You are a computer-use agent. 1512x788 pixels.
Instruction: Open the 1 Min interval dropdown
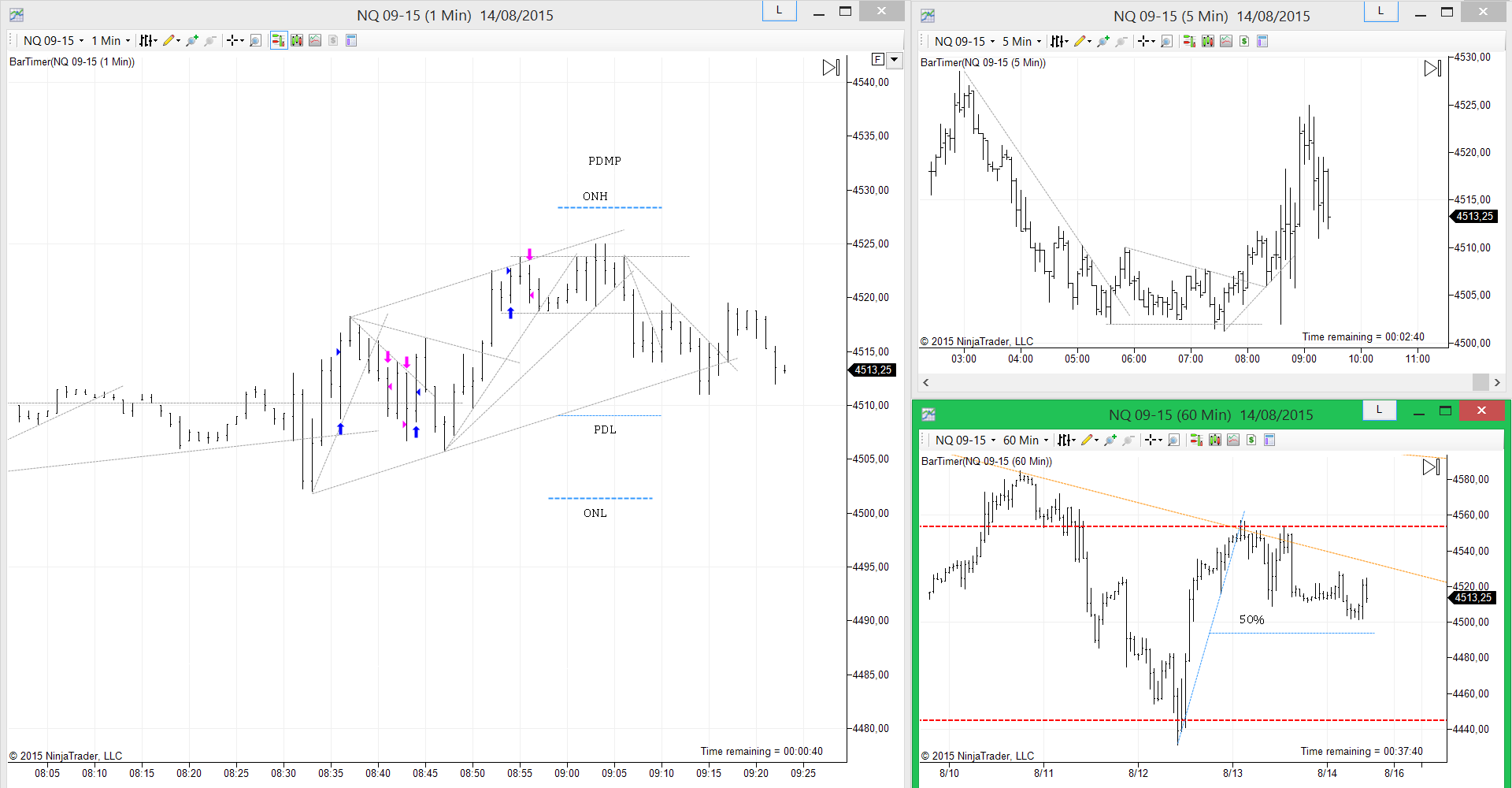[110, 41]
